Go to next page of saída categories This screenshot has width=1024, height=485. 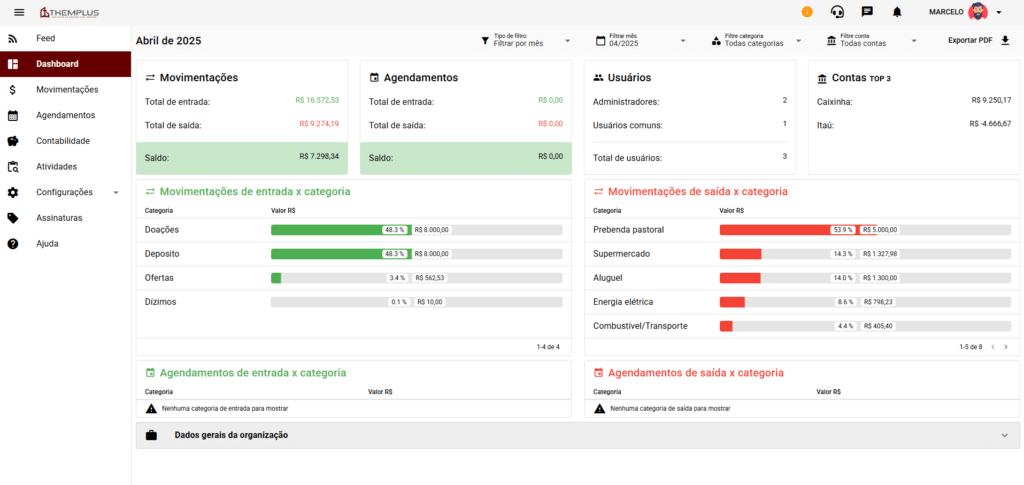[x=1006, y=347]
